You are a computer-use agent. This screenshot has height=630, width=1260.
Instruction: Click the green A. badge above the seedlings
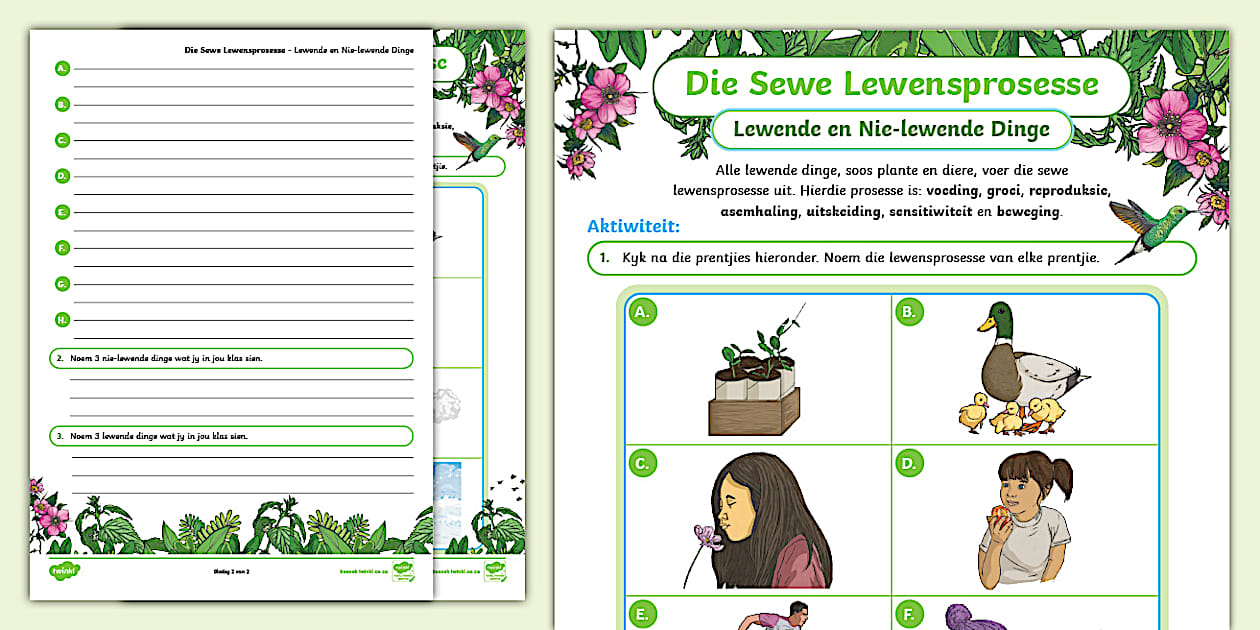click(x=643, y=312)
